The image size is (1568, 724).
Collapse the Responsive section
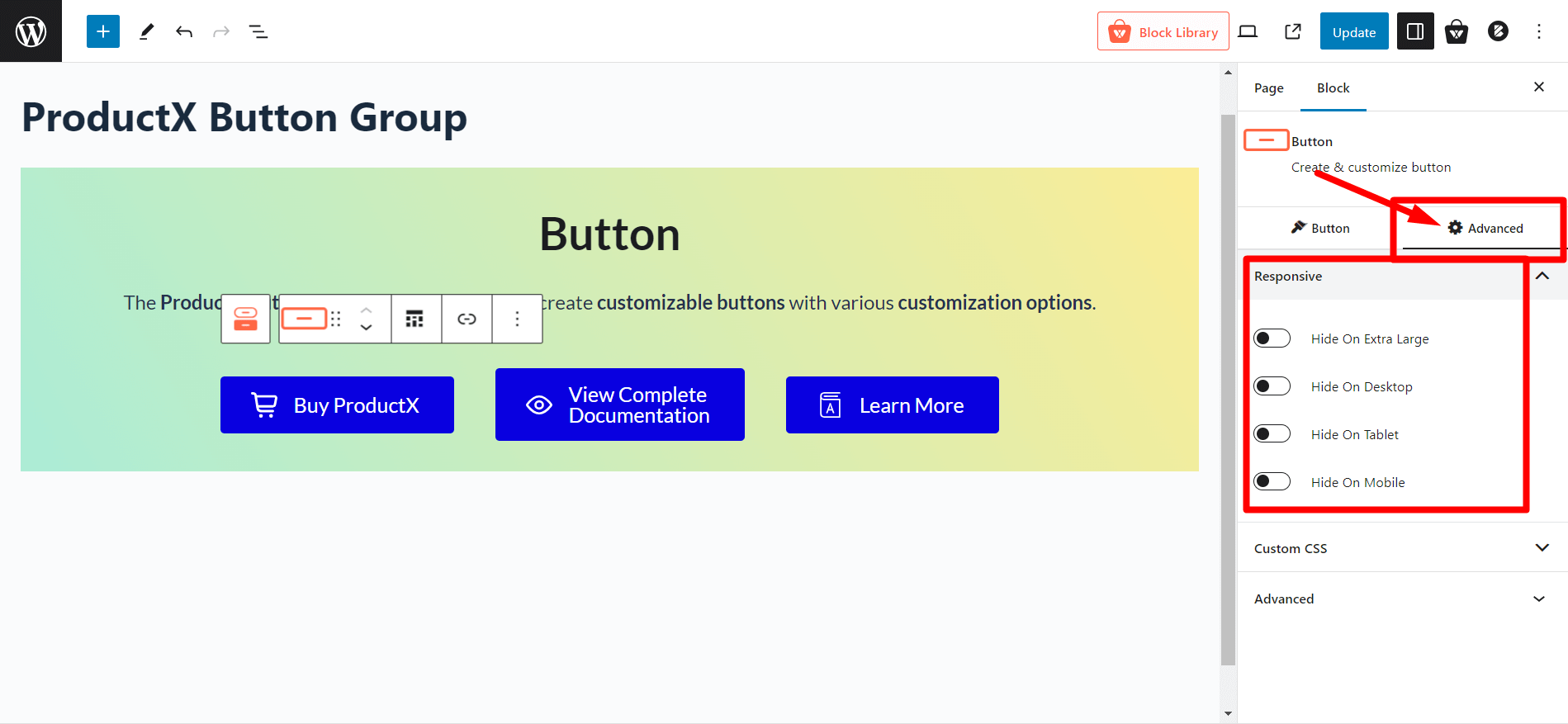pyautogui.click(x=1542, y=277)
